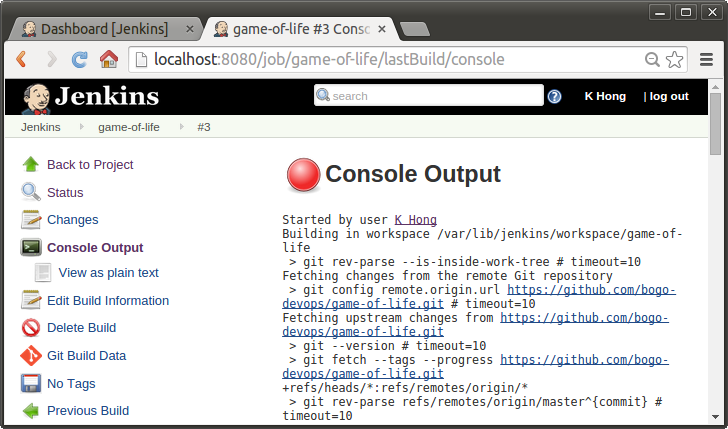The height and width of the screenshot is (429, 728).
Task: Click the vertical scrollbar thumb
Action: coord(715,124)
